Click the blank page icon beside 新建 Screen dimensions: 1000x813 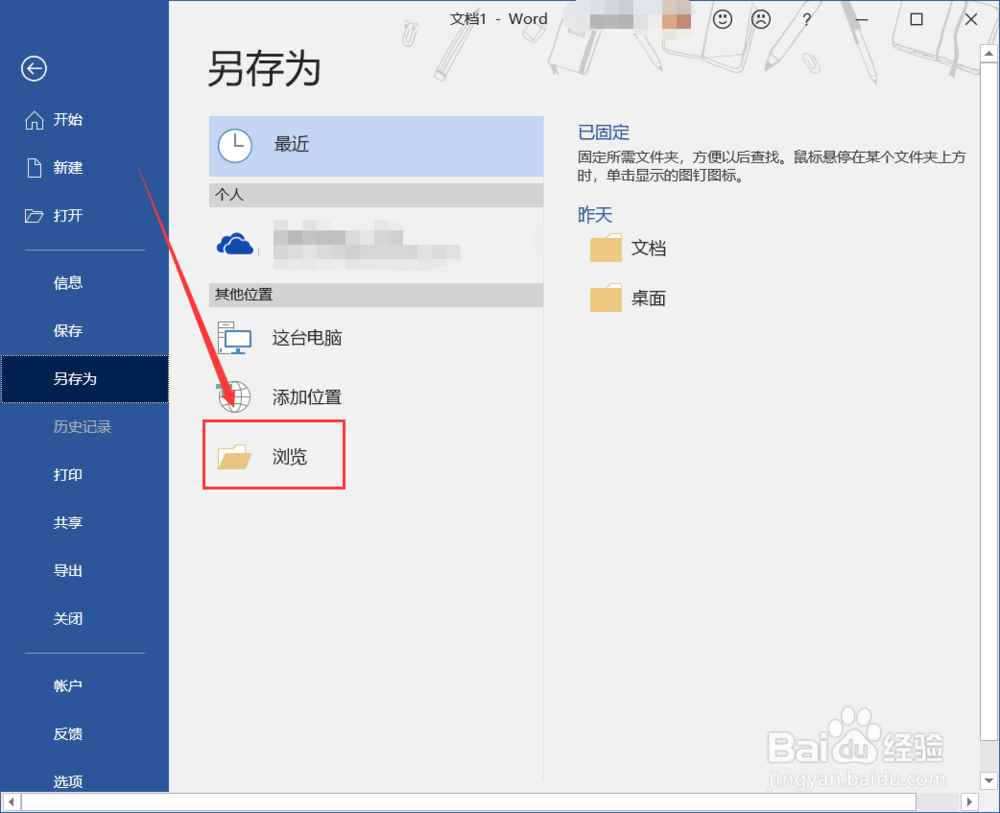tap(34, 168)
